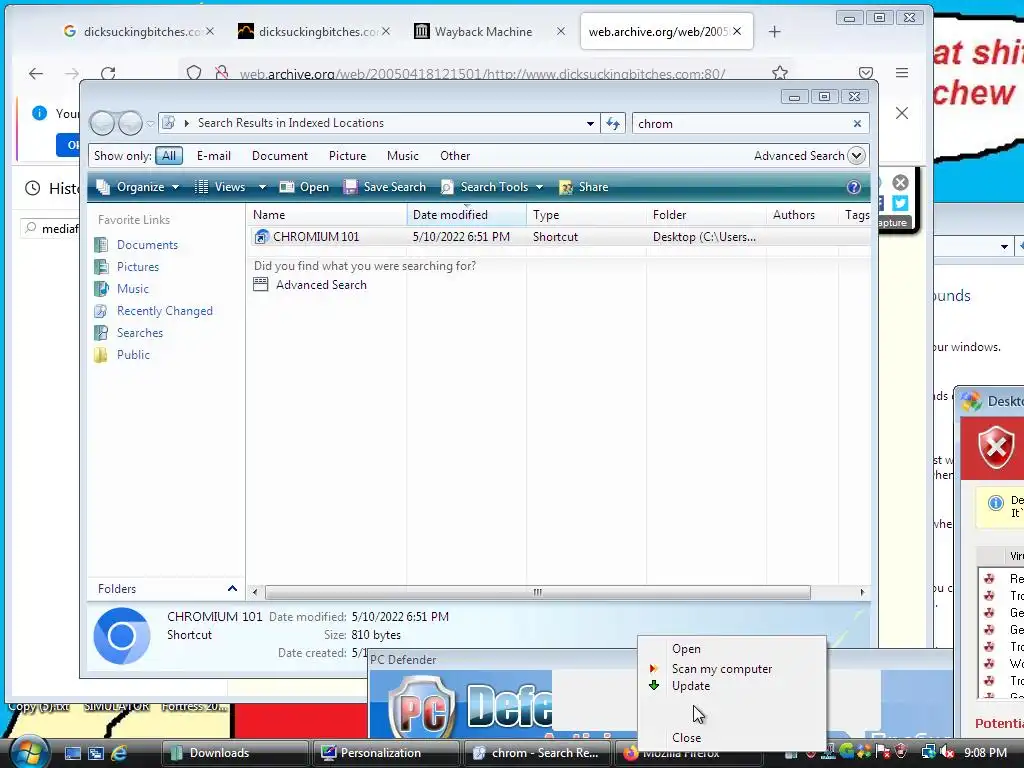Select the All filter in Show only
The height and width of the screenshot is (768, 1024).
coord(169,155)
